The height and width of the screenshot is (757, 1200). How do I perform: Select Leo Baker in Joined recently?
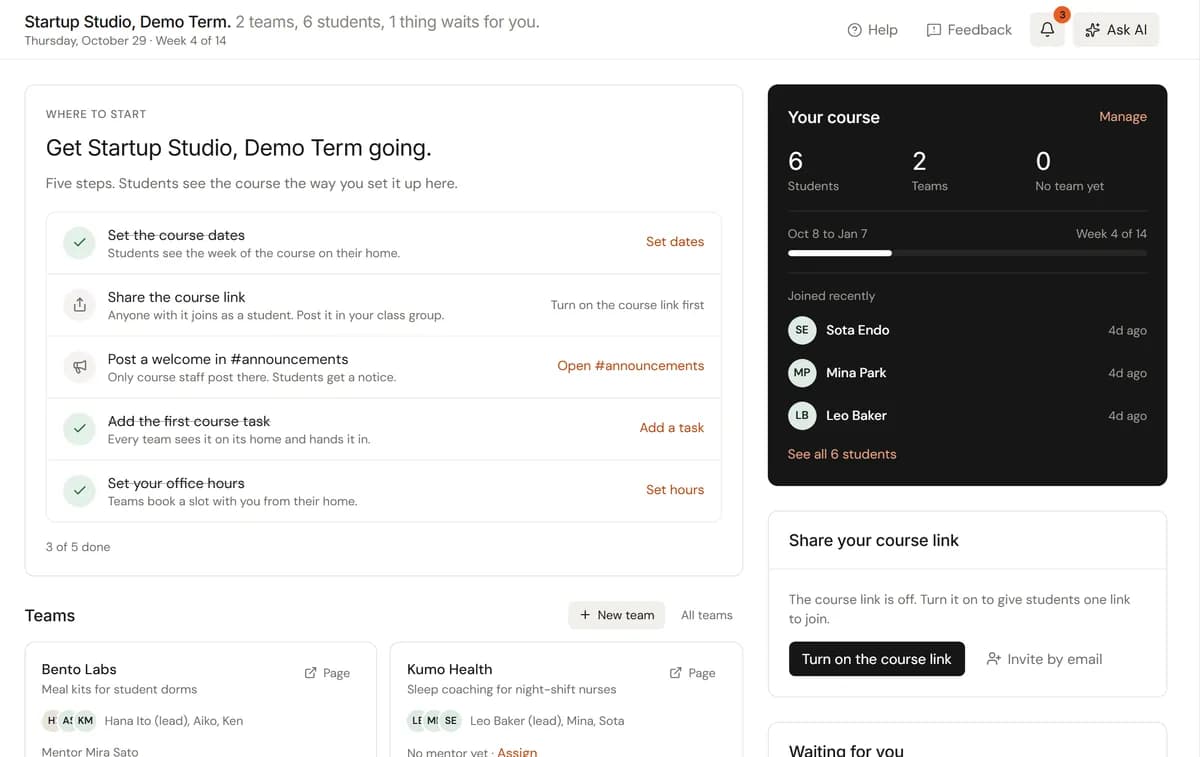[967, 415]
